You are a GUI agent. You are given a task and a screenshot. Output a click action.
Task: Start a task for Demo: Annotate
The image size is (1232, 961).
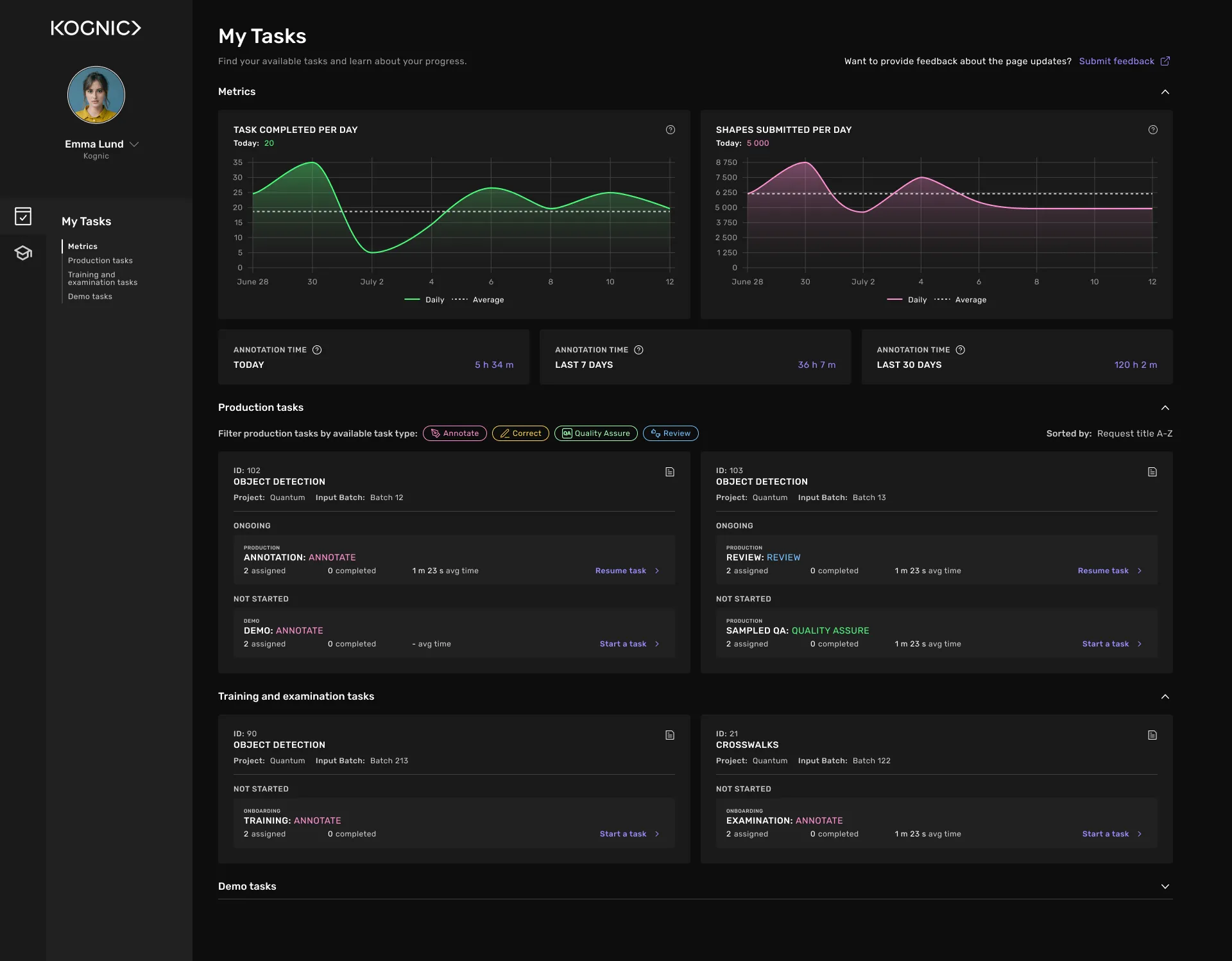pyautogui.click(x=629, y=644)
